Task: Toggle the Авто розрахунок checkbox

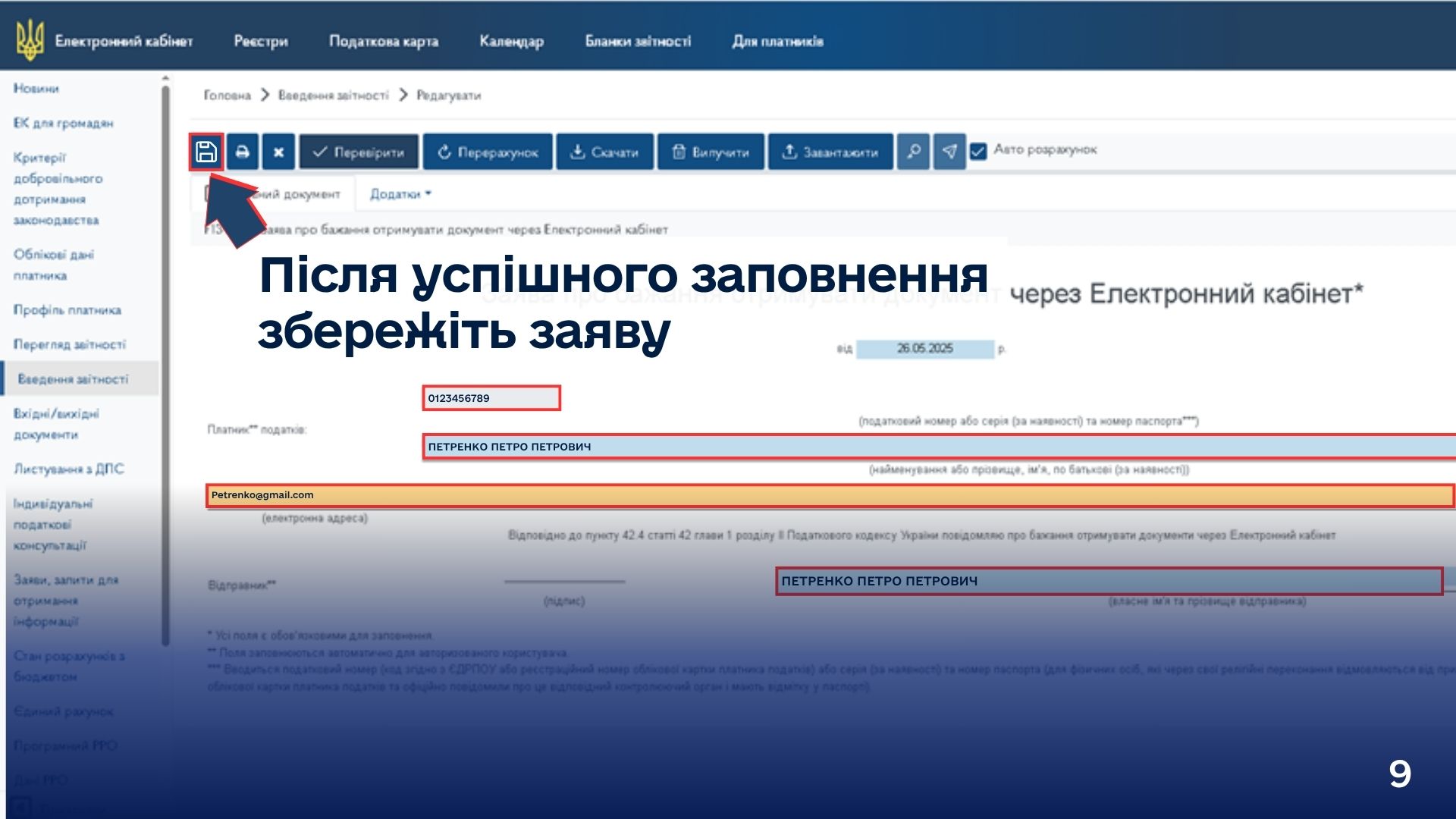Action: pos(978,151)
